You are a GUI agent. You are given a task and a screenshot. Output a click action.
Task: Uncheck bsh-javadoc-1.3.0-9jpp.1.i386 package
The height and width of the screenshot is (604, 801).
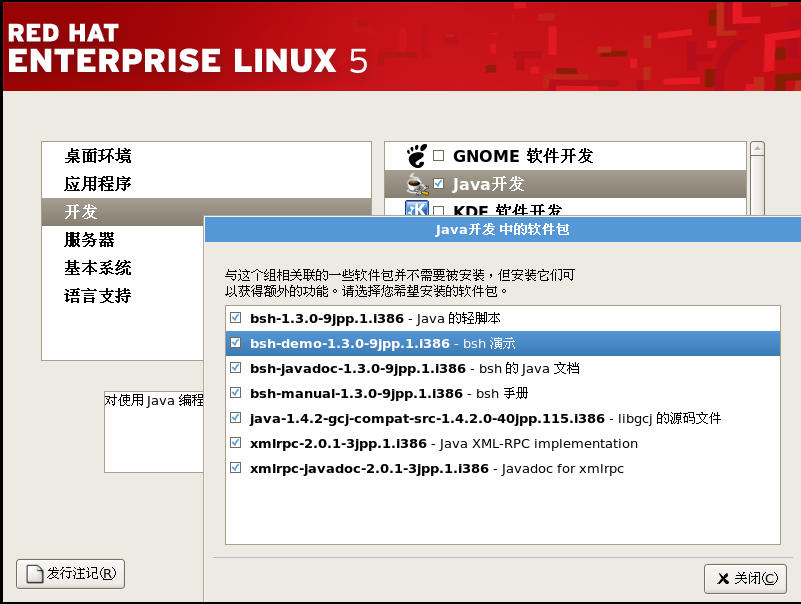pyautogui.click(x=235, y=368)
